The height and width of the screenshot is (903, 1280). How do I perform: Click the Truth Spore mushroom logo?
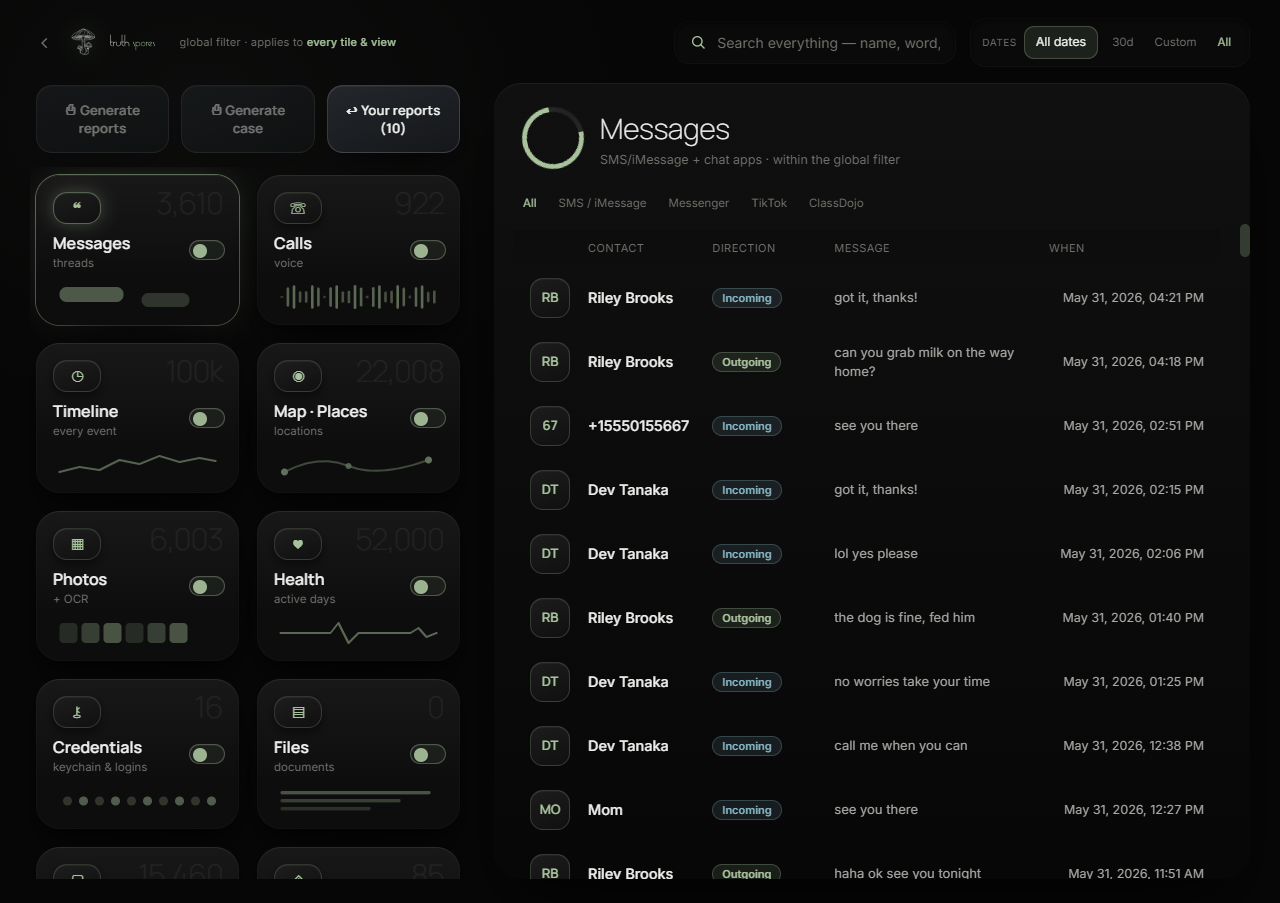[83, 42]
